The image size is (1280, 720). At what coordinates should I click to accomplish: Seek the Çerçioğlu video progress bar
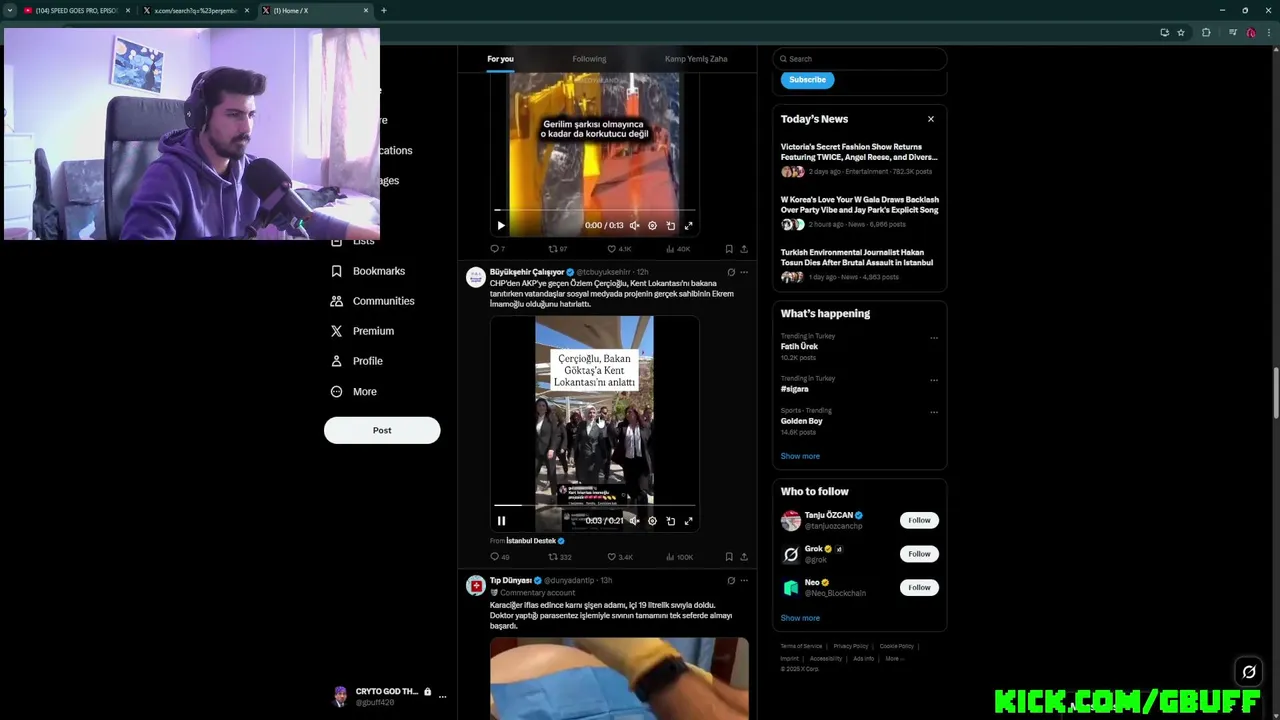[595, 505]
